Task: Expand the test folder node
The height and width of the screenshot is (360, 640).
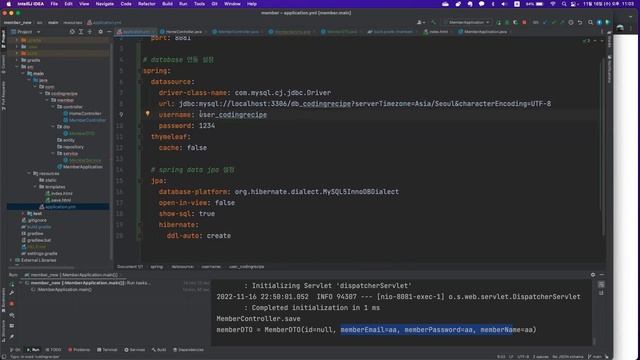Action: [x=23, y=213]
